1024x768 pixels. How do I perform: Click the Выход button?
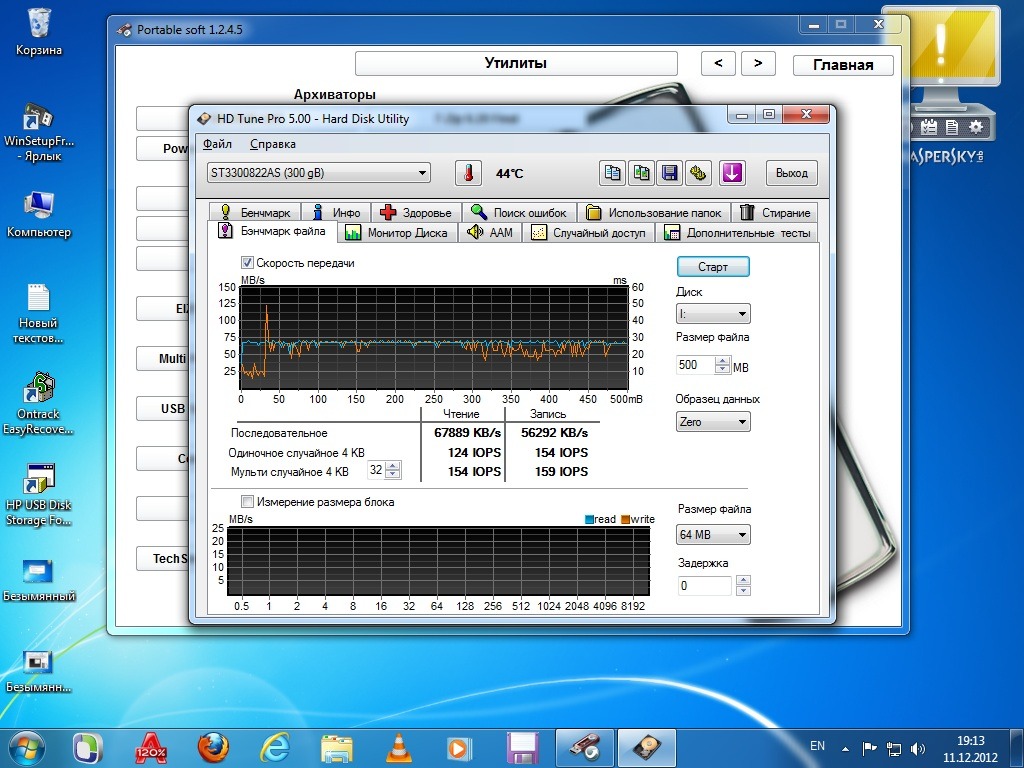792,173
